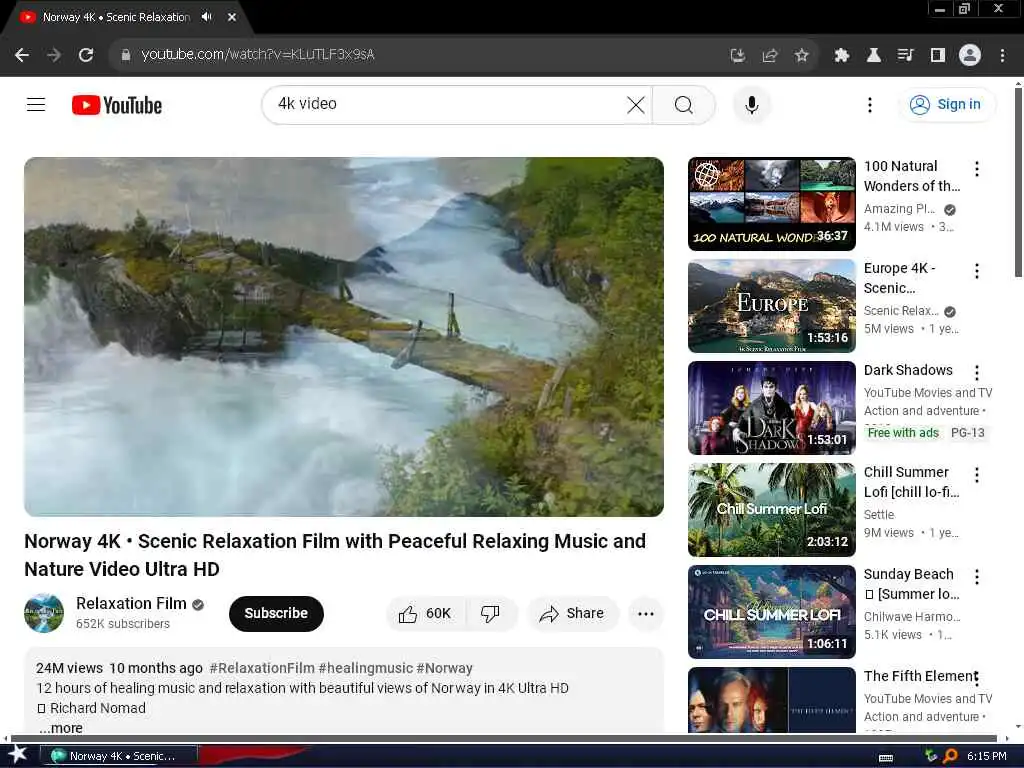Viewport: 1024px width, 768px height.
Task: Open Chrome three-dot menu
Action: 1002,55
